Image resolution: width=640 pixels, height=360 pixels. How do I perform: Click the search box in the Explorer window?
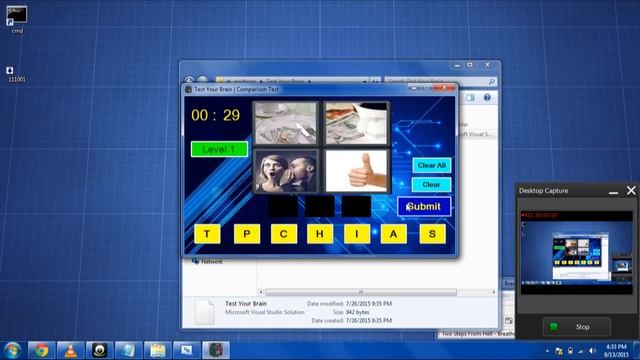(x=441, y=81)
